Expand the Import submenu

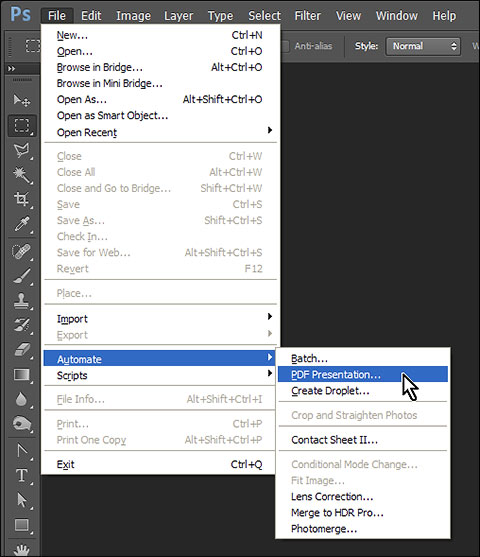(160, 319)
